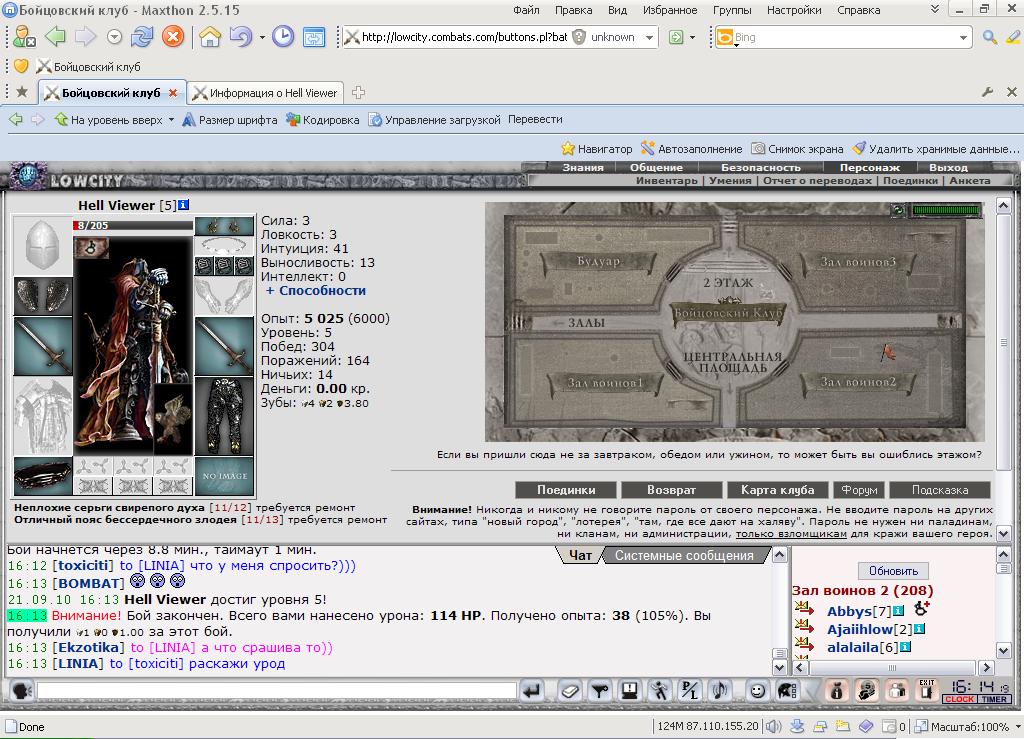Screen dimensions: 1024x739
Task: Open the Масштаб:100% zoom dropdown
Action: (x=1017, y=727)
